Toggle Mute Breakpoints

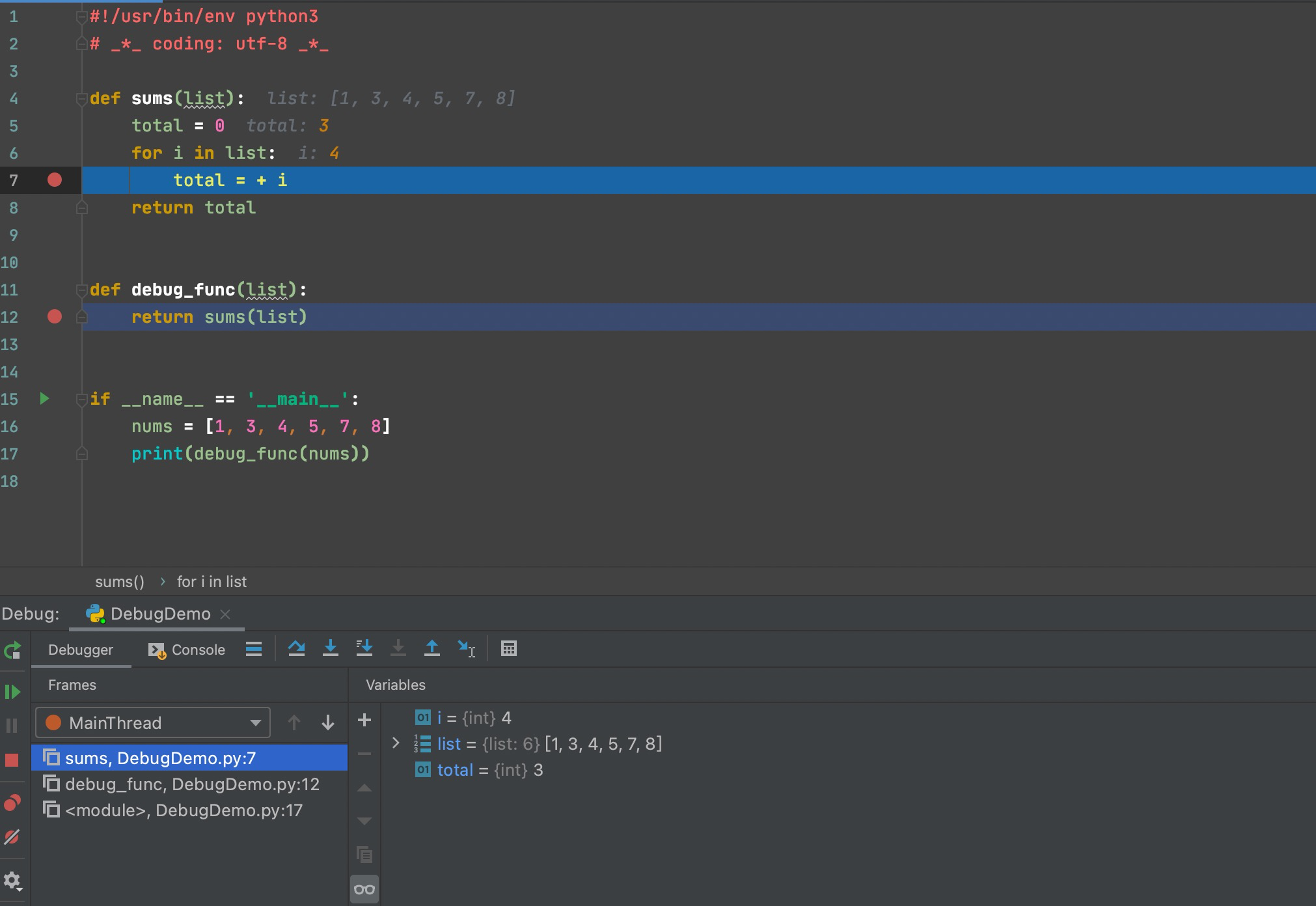12,836
